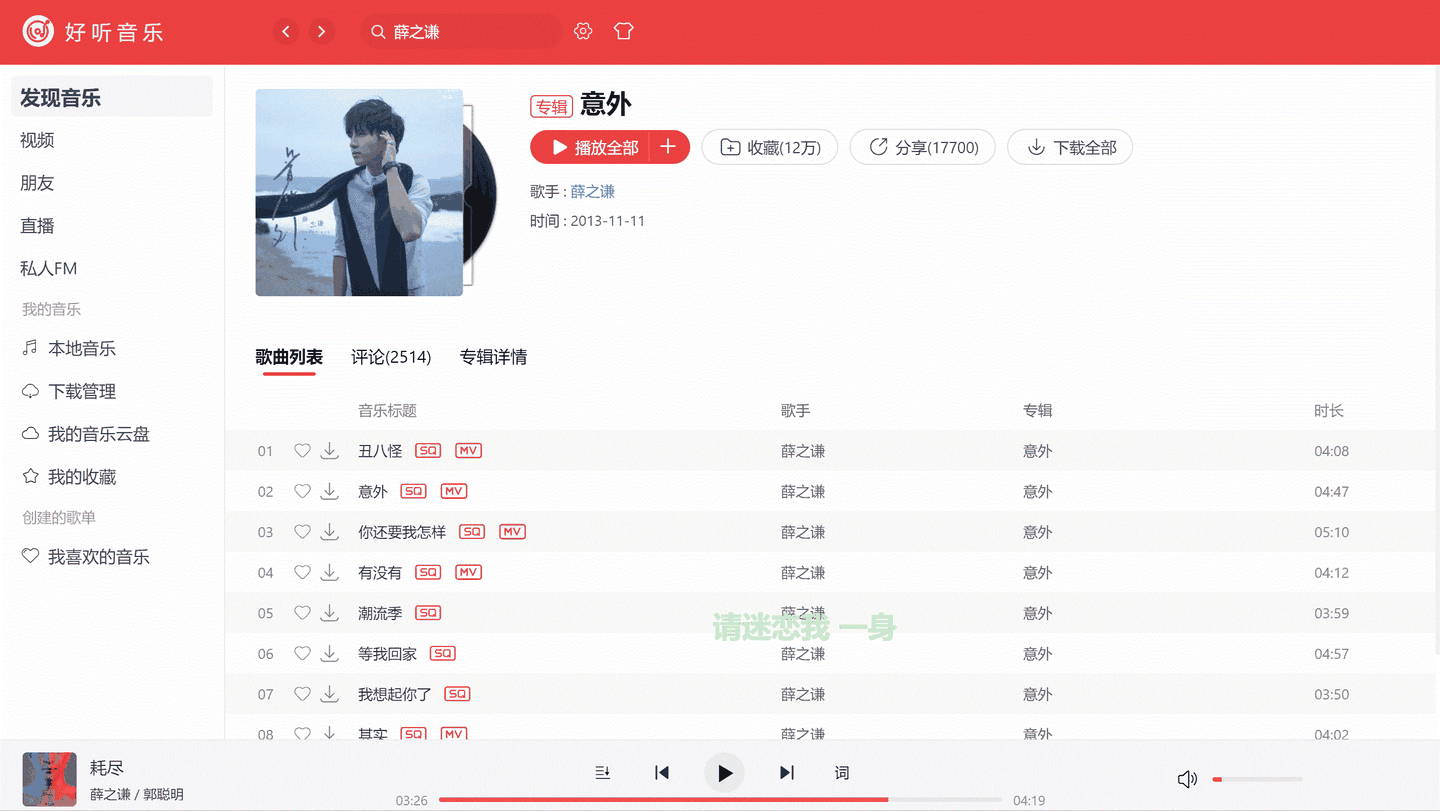This screenshot has width=1440, height=811.
Task: Open the 薛之谦 artist link
Action: [x=593, y=191]
